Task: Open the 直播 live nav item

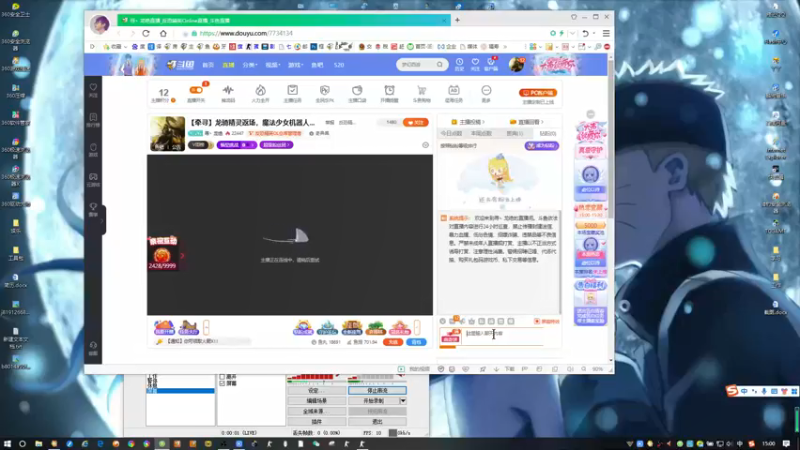Action: [228, 65]
